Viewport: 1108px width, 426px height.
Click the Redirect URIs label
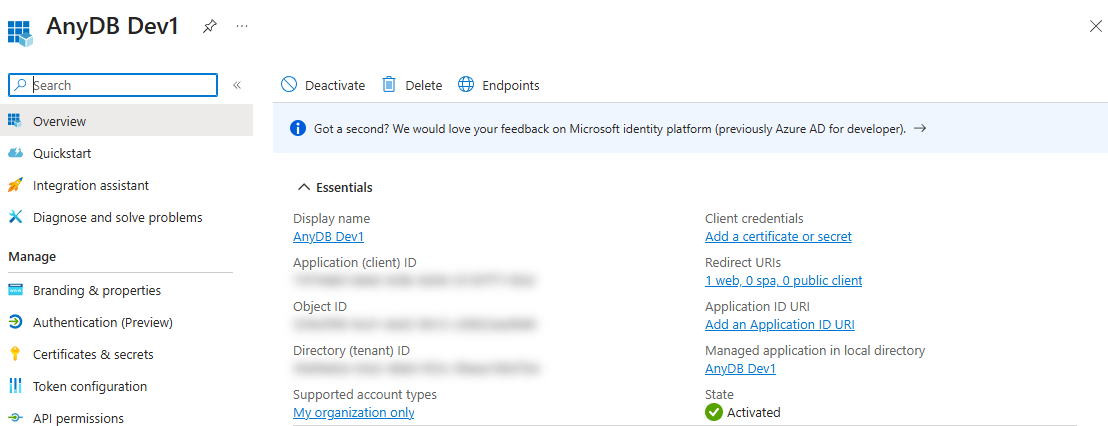(743, 263)
